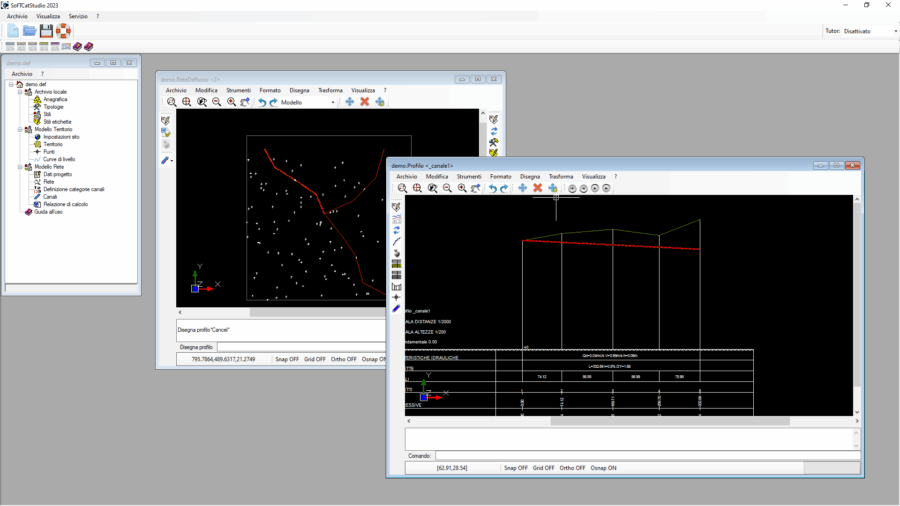Click the redo arrow in Profilo toolbar
This screenshot has height=506, width=900.
click(504, 188)
